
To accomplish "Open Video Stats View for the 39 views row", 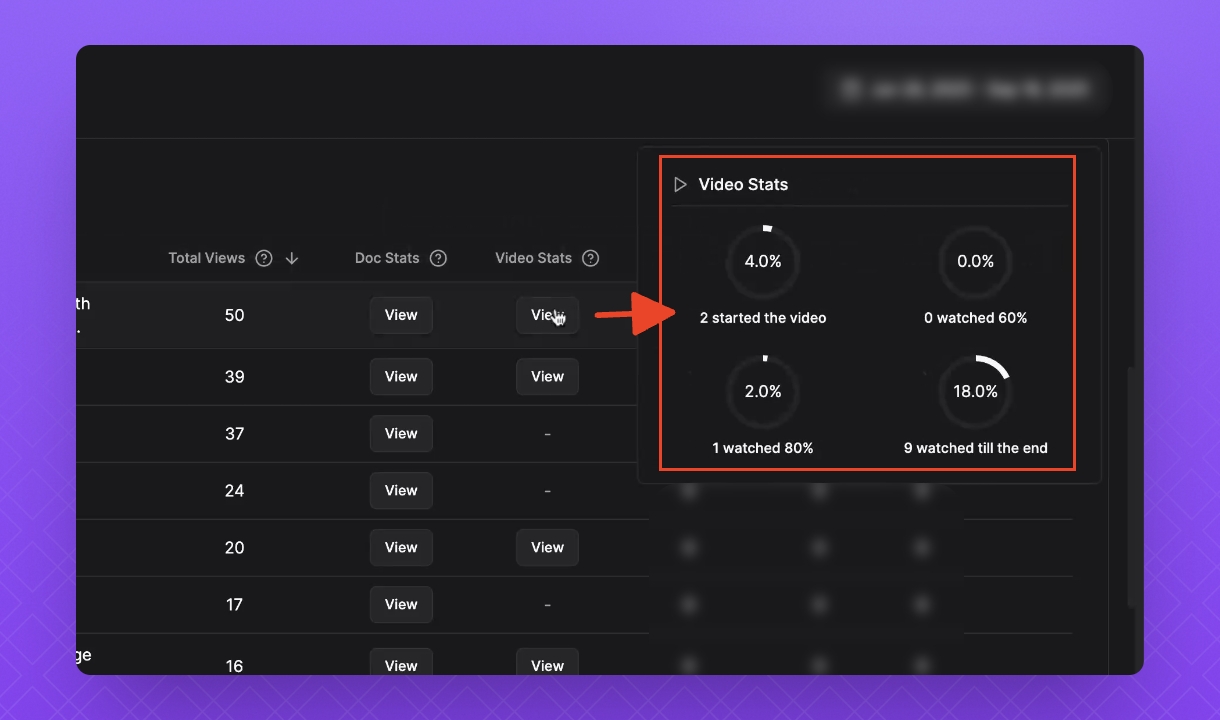I will pos(547,377).
